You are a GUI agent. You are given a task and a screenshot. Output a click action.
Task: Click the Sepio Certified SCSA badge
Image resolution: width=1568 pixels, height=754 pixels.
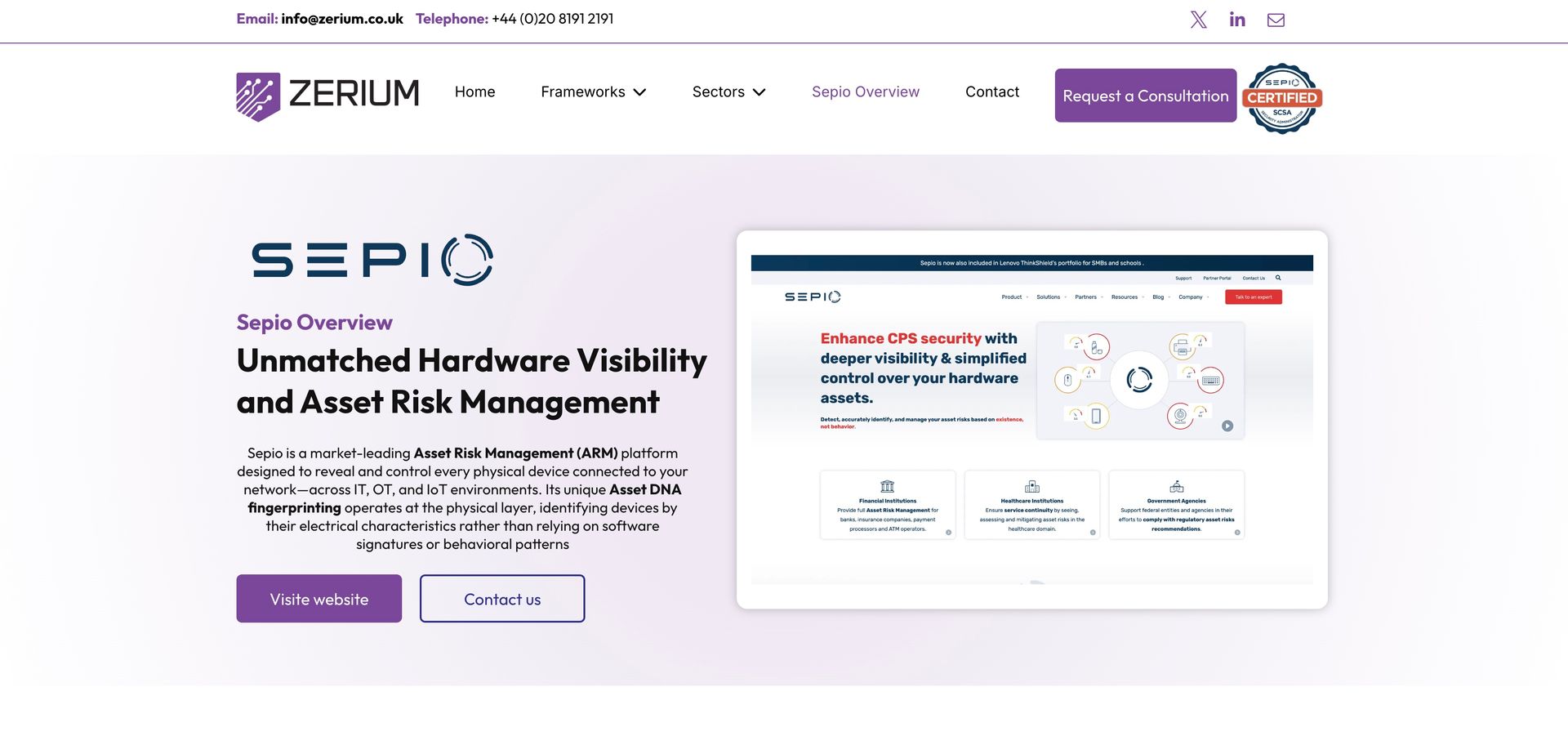tap(1282, 98)
